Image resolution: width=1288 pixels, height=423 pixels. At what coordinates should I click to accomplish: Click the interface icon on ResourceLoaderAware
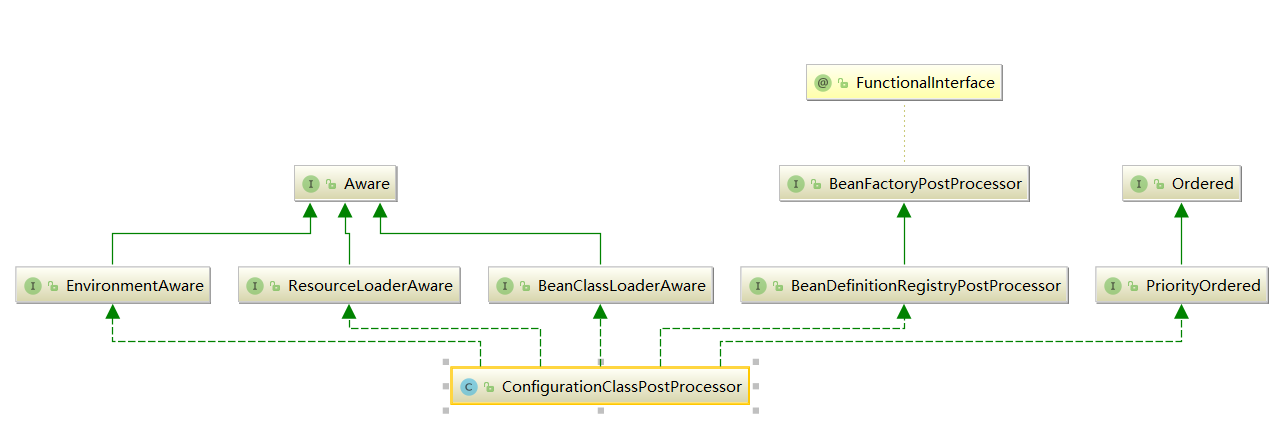pos(255,286)
